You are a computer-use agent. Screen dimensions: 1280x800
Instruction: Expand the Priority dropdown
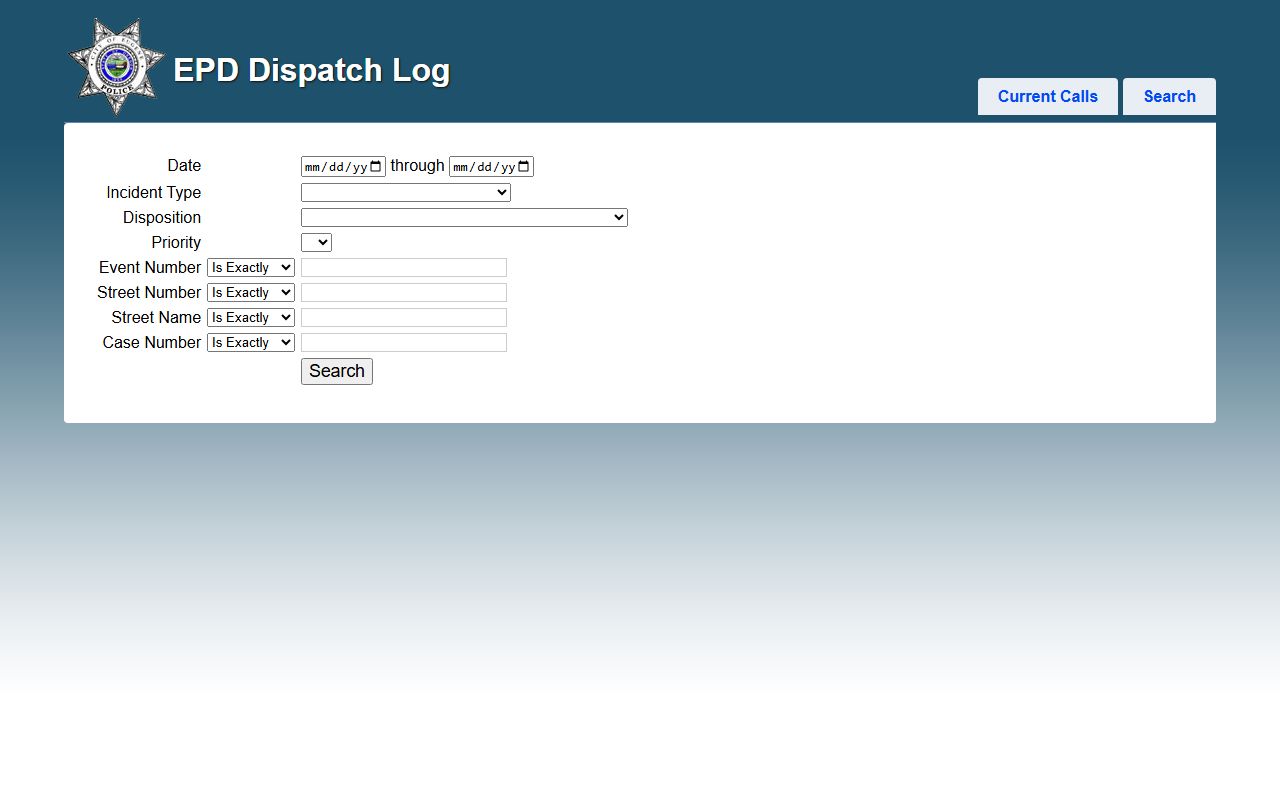tap(316, 242)
